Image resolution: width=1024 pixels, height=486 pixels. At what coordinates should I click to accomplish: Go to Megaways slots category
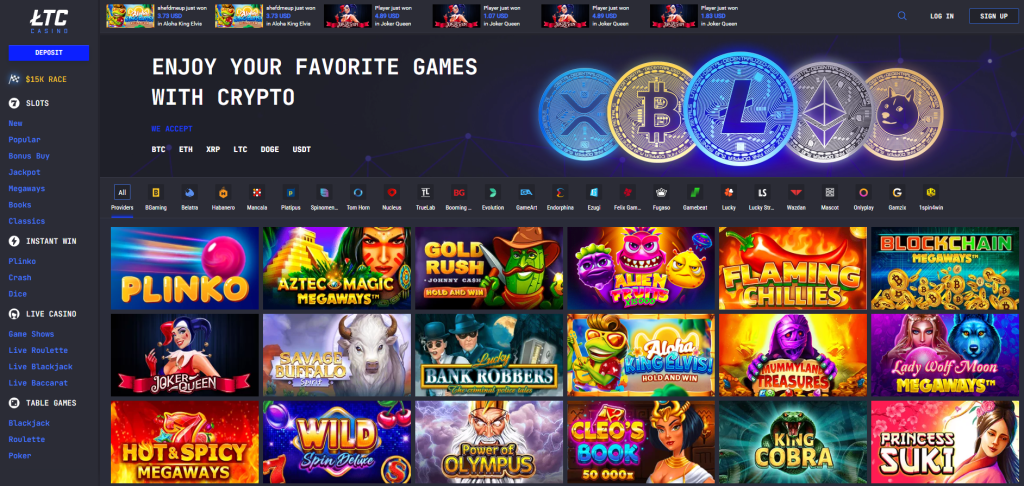coord(27,189)
